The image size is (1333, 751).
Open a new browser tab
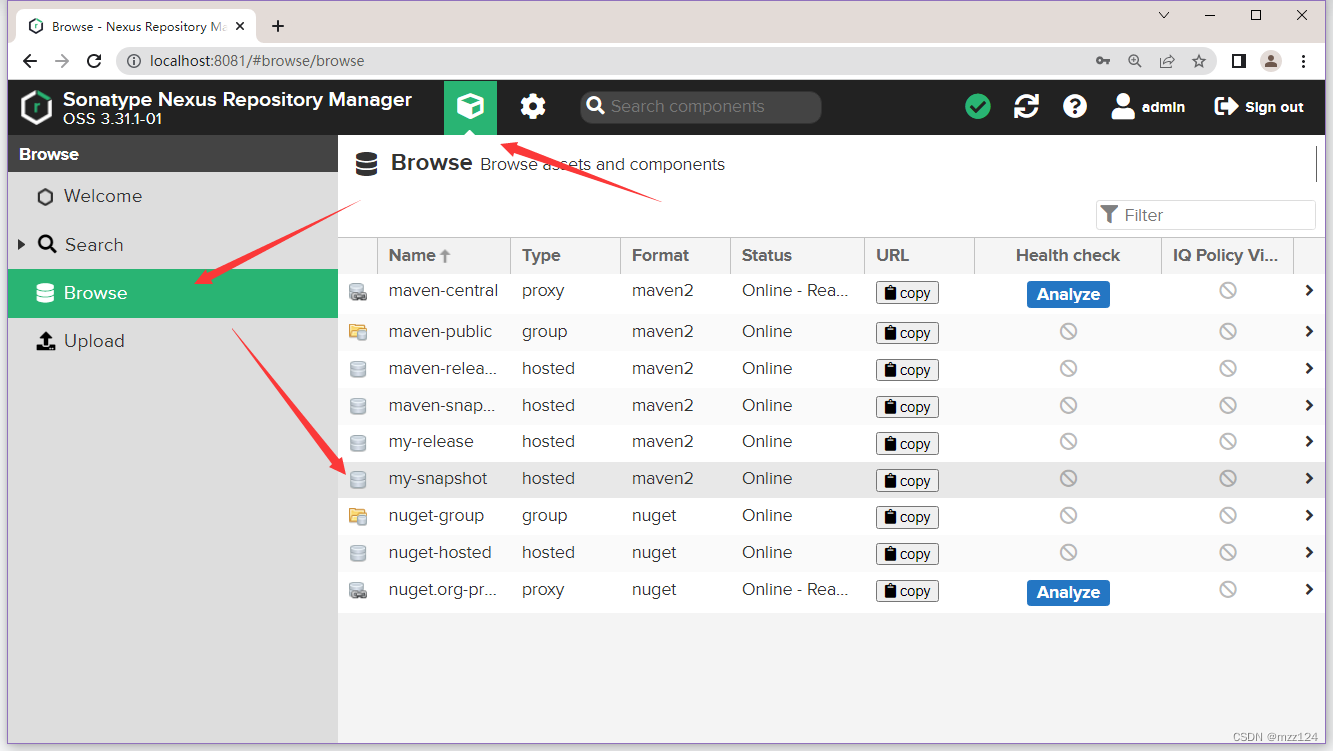pos(278,26)
